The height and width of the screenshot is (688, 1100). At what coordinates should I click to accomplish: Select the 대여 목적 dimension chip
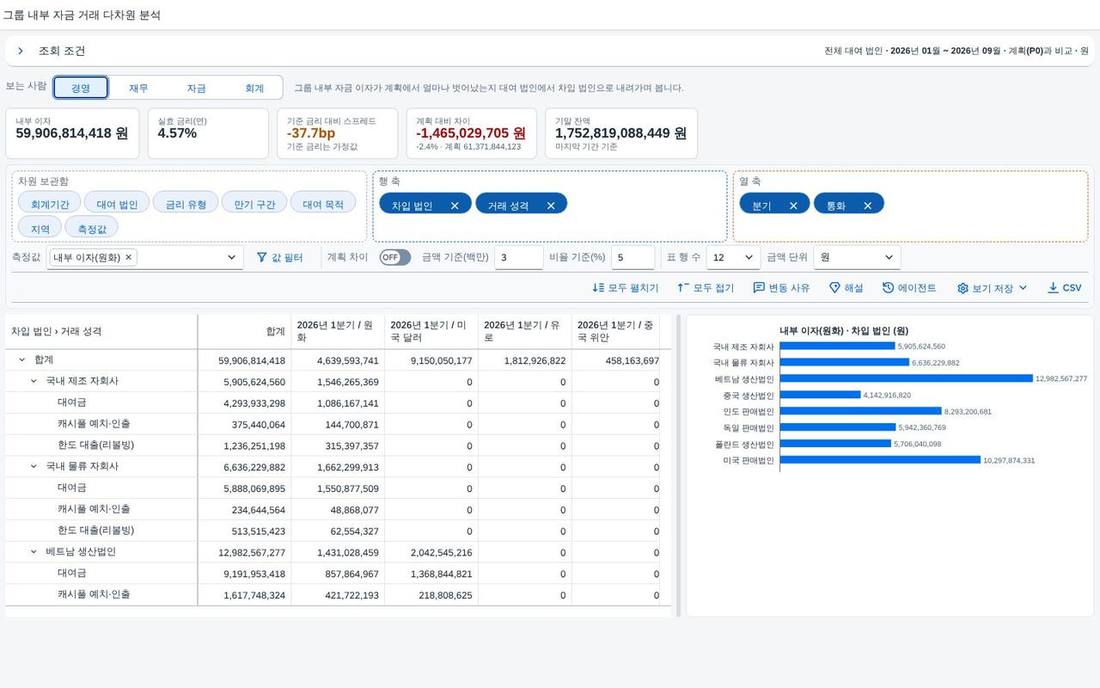click(x=323, y=204)
